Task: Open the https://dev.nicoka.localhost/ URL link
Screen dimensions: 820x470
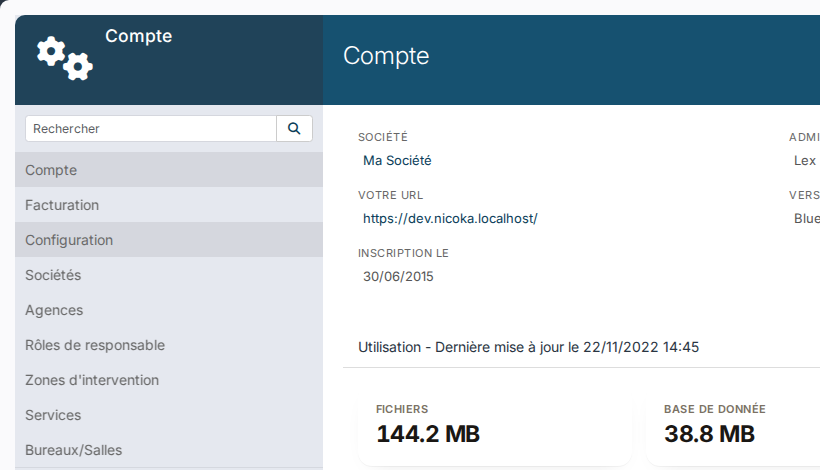Action: (450, 219)
